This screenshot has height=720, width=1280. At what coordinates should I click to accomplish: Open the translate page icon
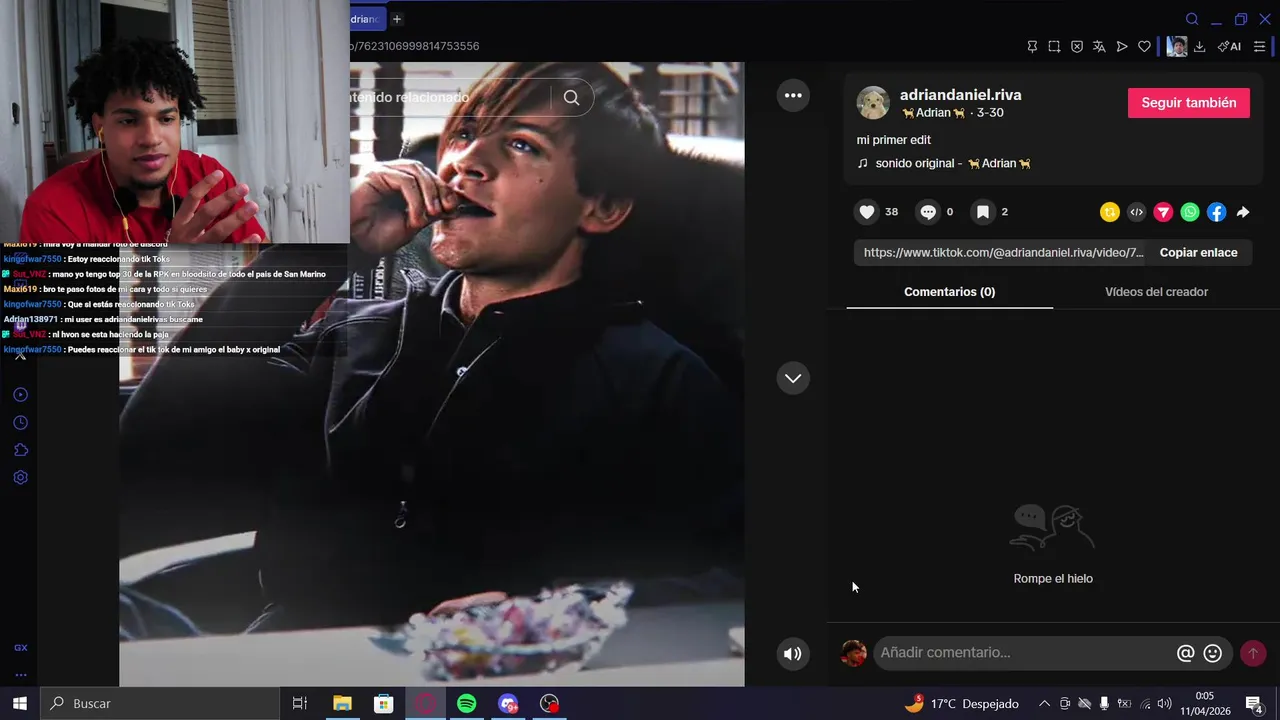coord(1099,46)
